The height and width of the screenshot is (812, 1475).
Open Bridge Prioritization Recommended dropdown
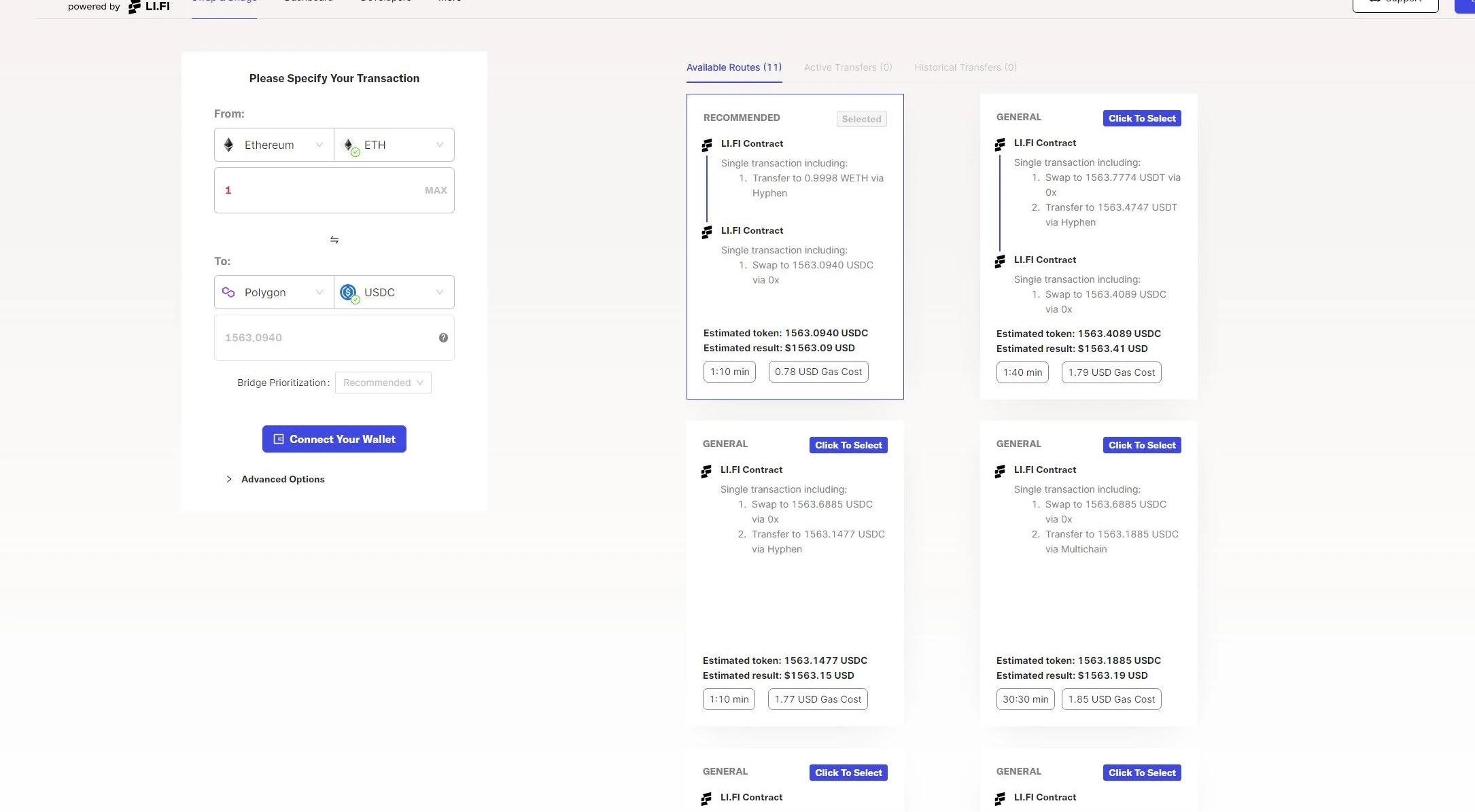tap(383, 383)
